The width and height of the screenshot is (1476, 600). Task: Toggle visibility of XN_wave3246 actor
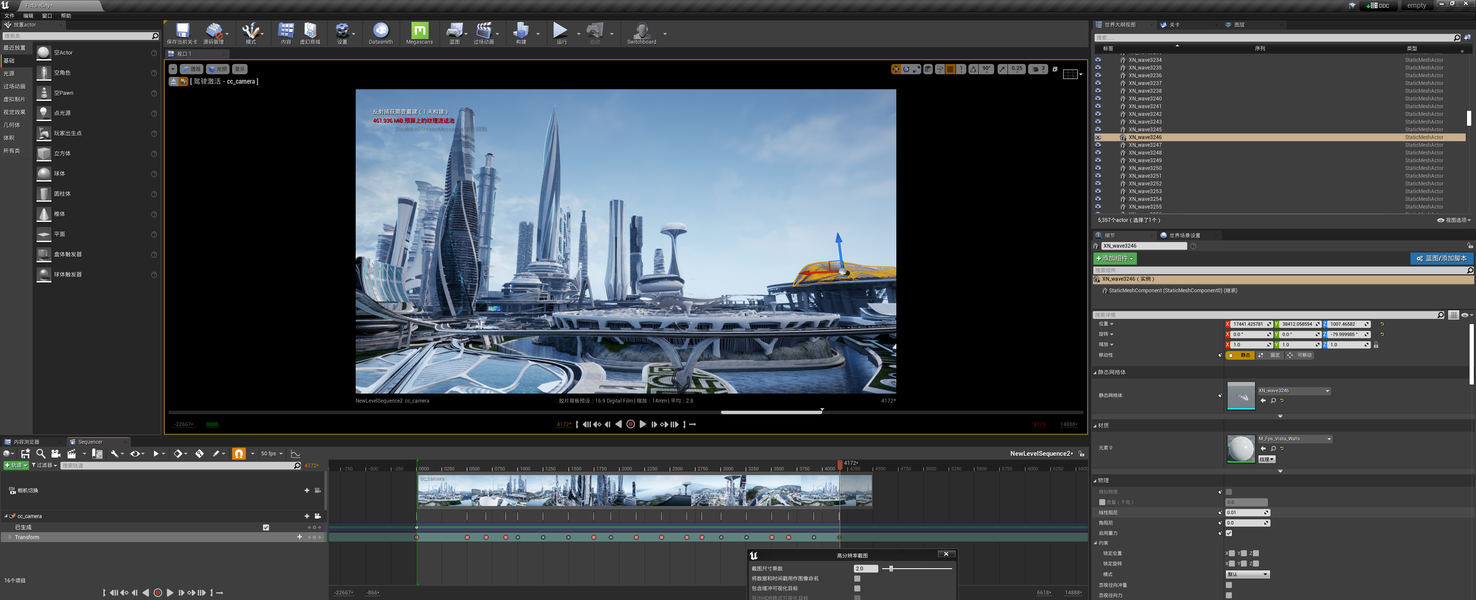pyautogui.click(x=1097, y=137)
